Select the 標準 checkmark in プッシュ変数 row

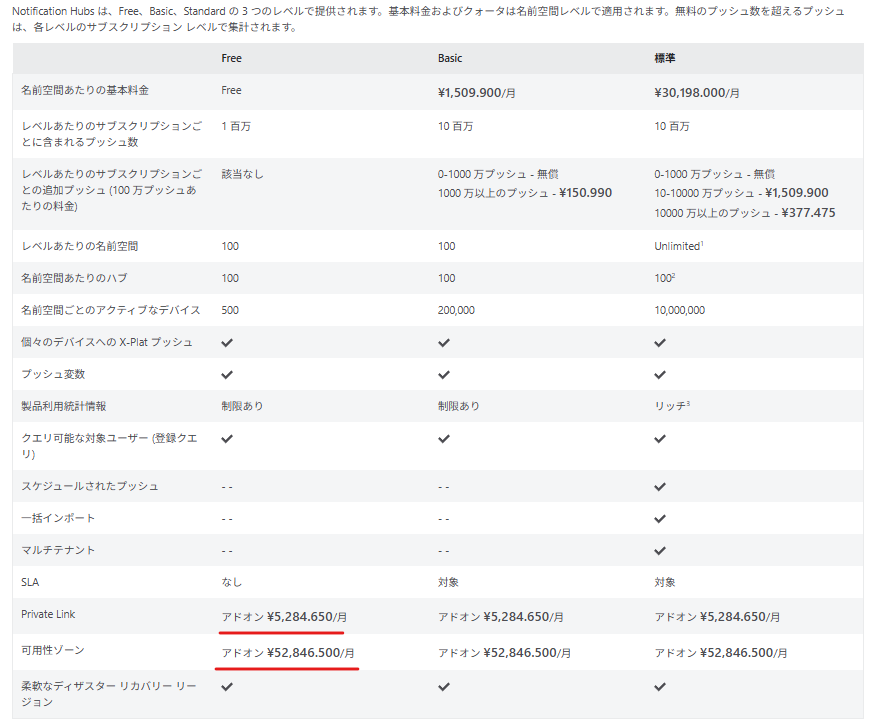660,375
